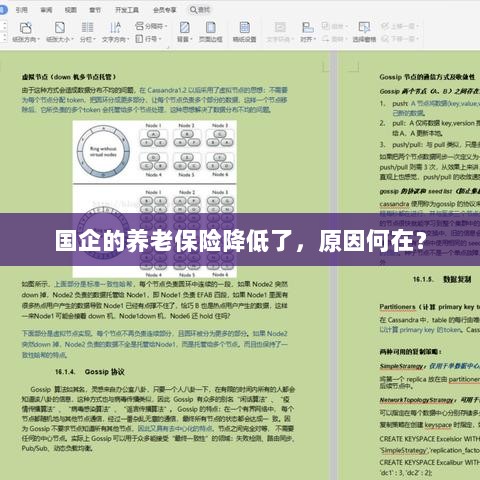Screen dimensions: 480x480
Task: Switch to the 开发工具 developer tab
Action: [x=127, y=10]
